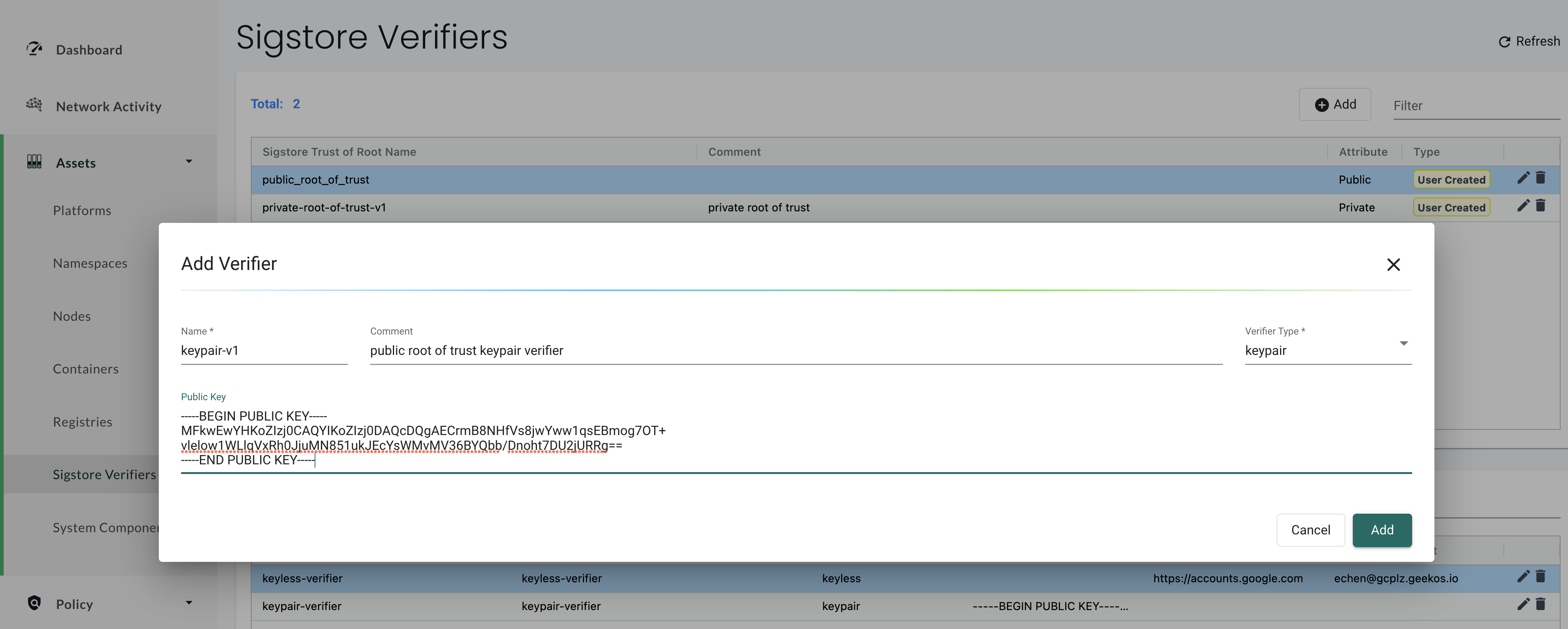Click the Assets binders icon
This screenshot has width=1568, height=629.
tap(34, 162)
